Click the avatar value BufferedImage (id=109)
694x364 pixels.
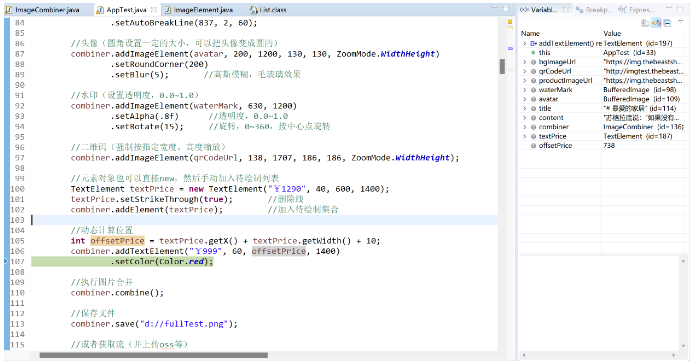(x=641, y=99)
